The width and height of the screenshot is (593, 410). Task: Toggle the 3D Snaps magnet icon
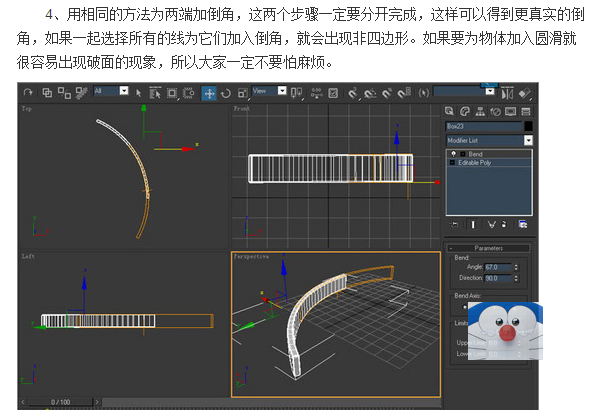click(353, 93)
